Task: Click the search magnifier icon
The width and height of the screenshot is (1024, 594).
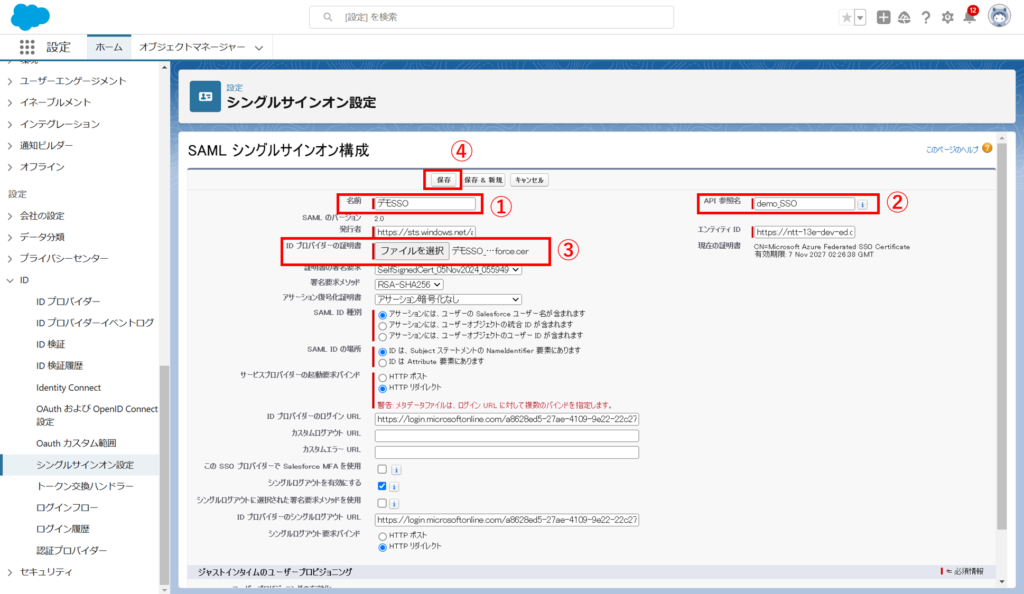Action: pyautogui.click(x=328, y=17)
